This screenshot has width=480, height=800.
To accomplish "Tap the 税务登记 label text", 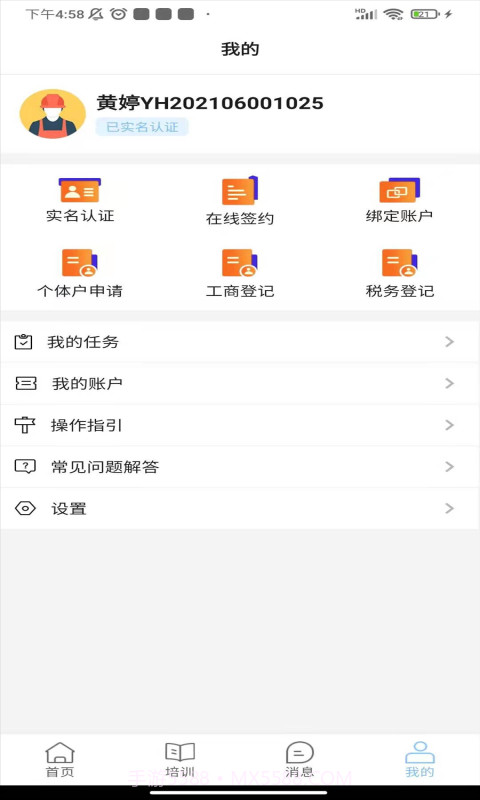I will (400, 291).
